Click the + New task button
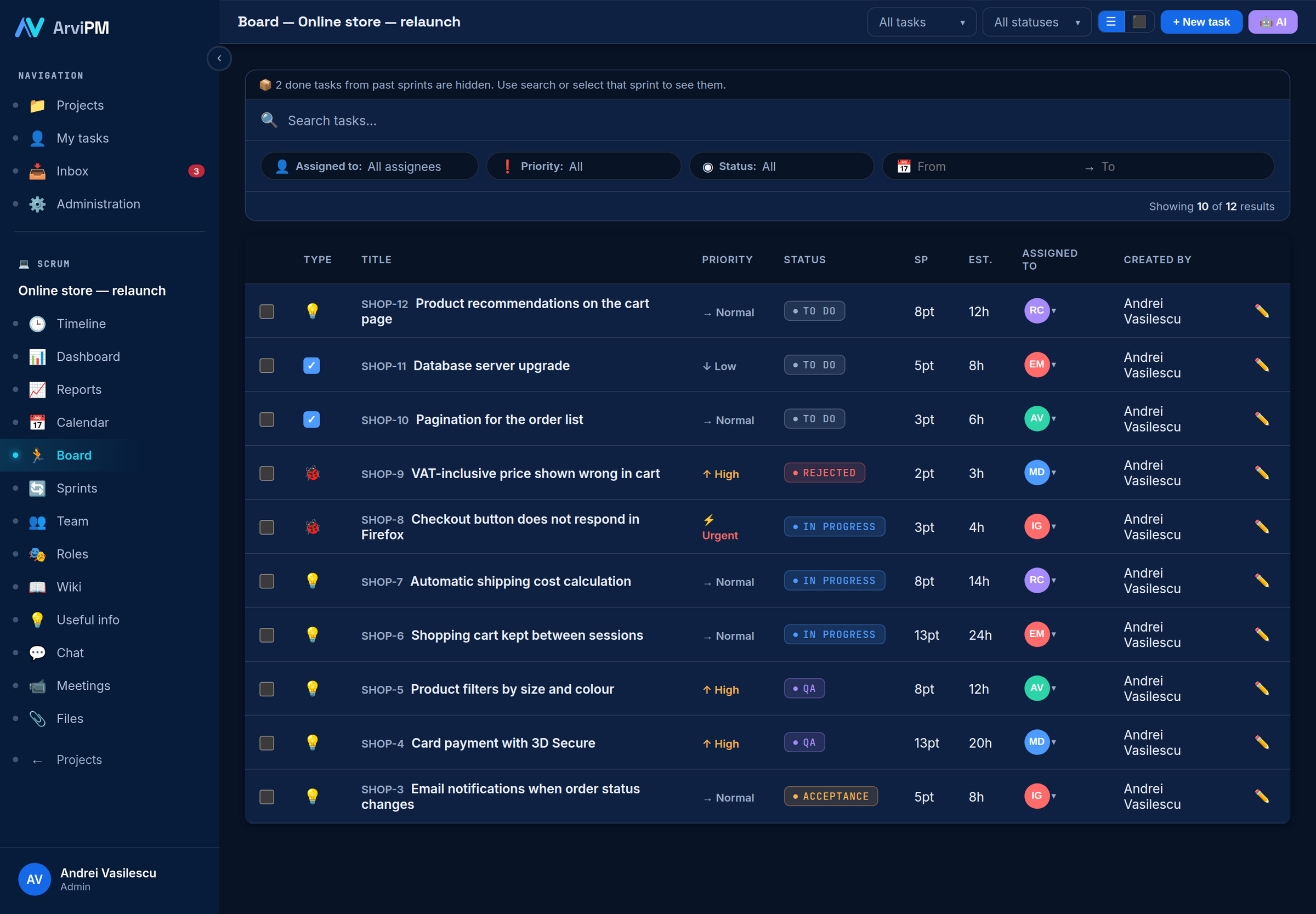1316x914 pixels. tap(1201, 22)
